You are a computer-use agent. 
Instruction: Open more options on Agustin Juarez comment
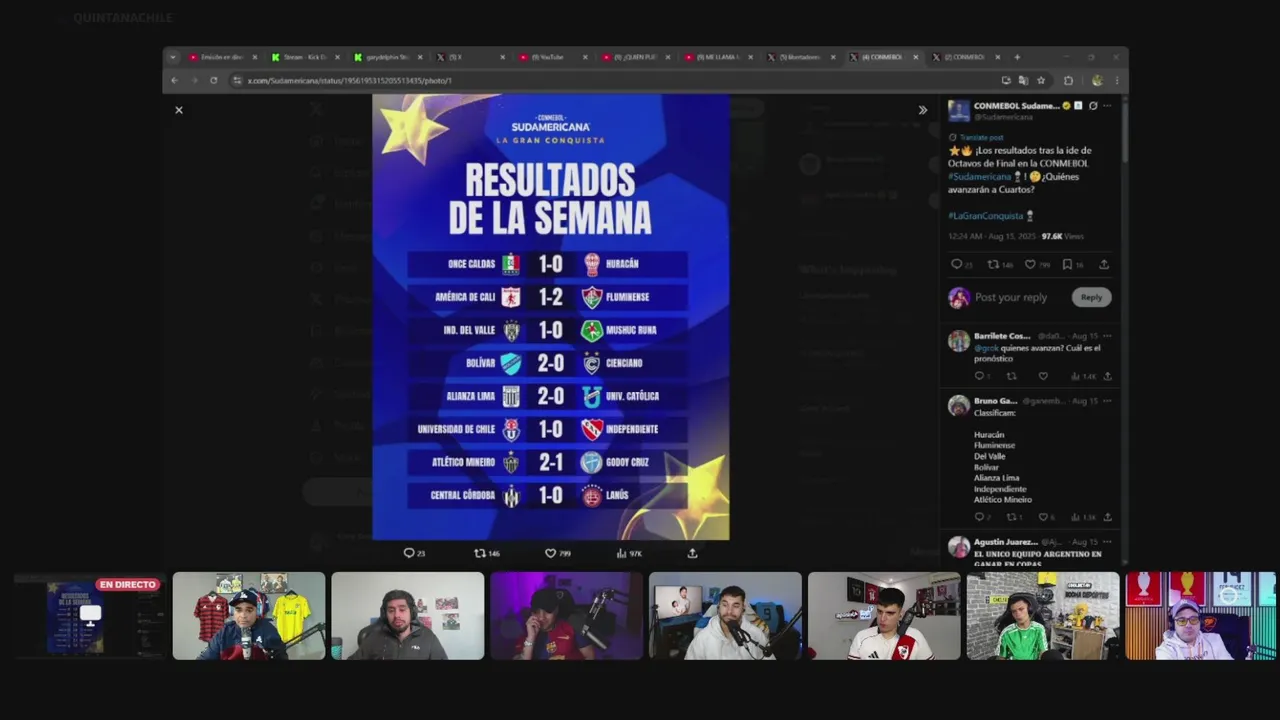[x=1107, y=542]
